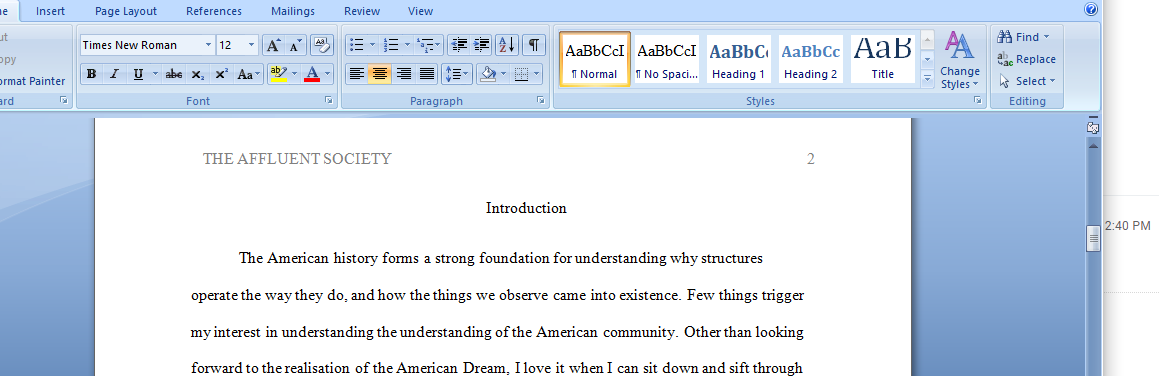
Task: Decrease paragraph indent
Action: 458,45
